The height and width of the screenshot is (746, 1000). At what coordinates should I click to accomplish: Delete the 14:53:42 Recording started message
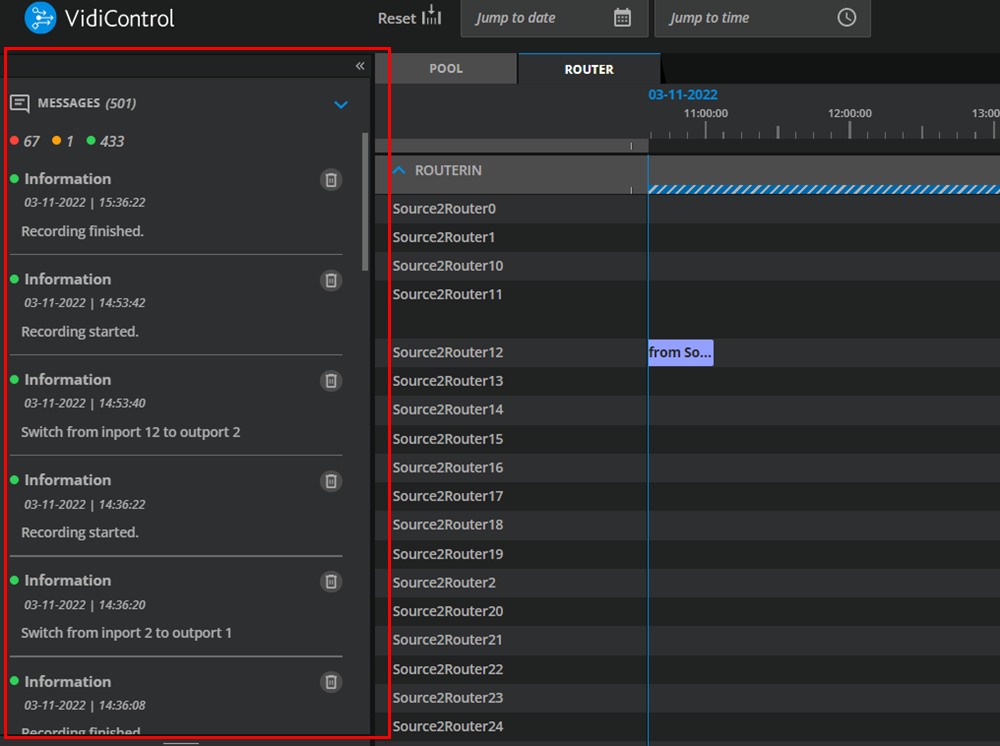(330, 280)
